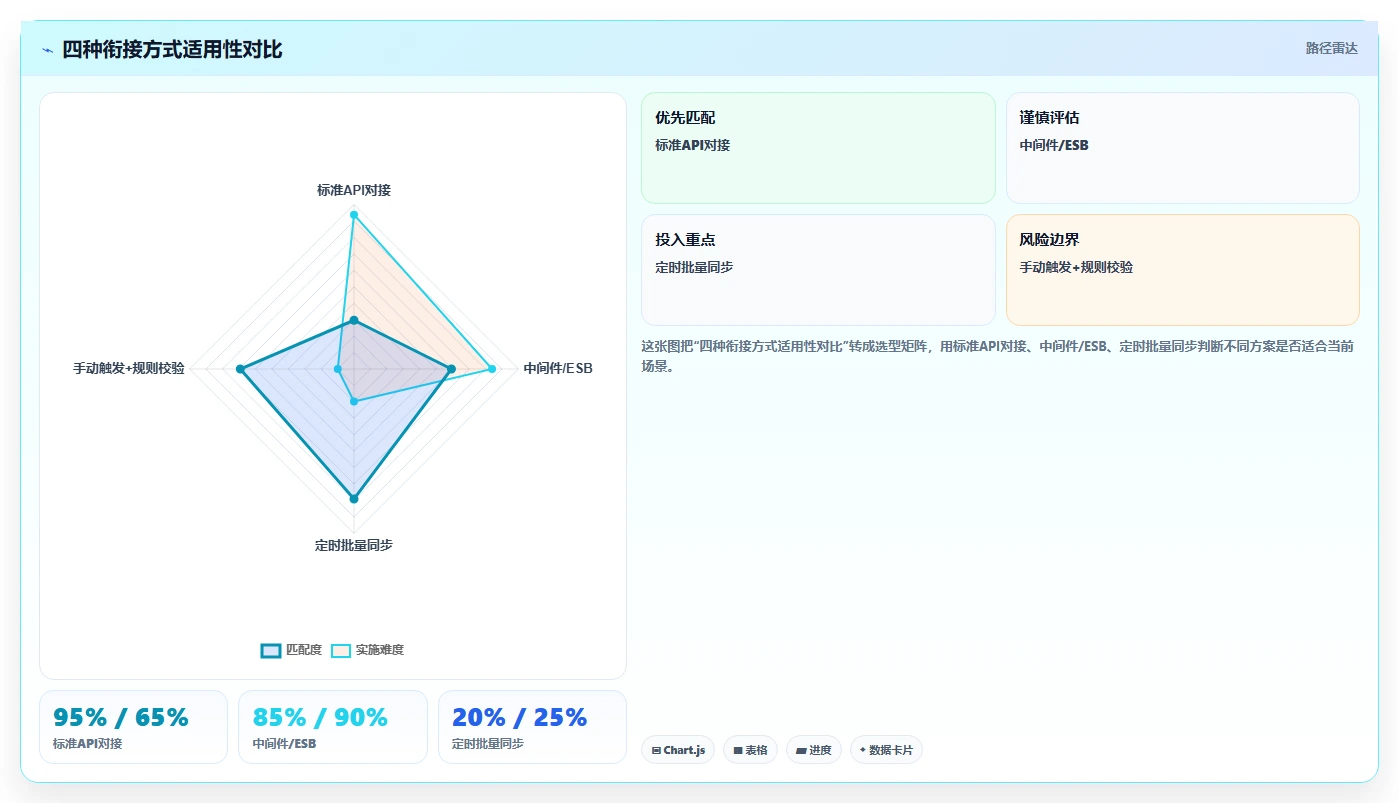The width and height of the screenshot is (1399, 803).
Task: Open the 谨慎评估 card
Action: coord(1183,148)
